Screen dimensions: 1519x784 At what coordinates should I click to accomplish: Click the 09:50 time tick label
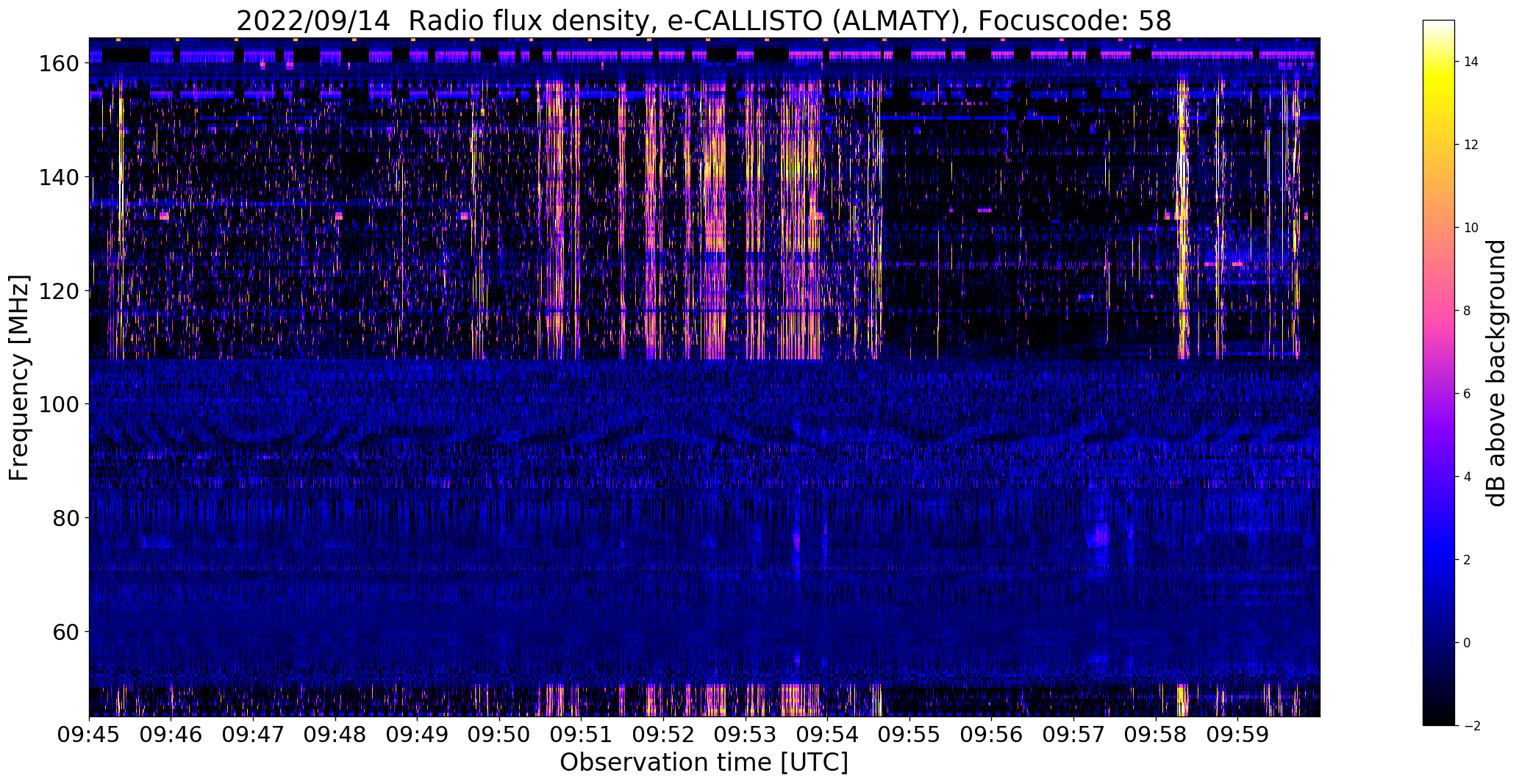tap(499, 734)
